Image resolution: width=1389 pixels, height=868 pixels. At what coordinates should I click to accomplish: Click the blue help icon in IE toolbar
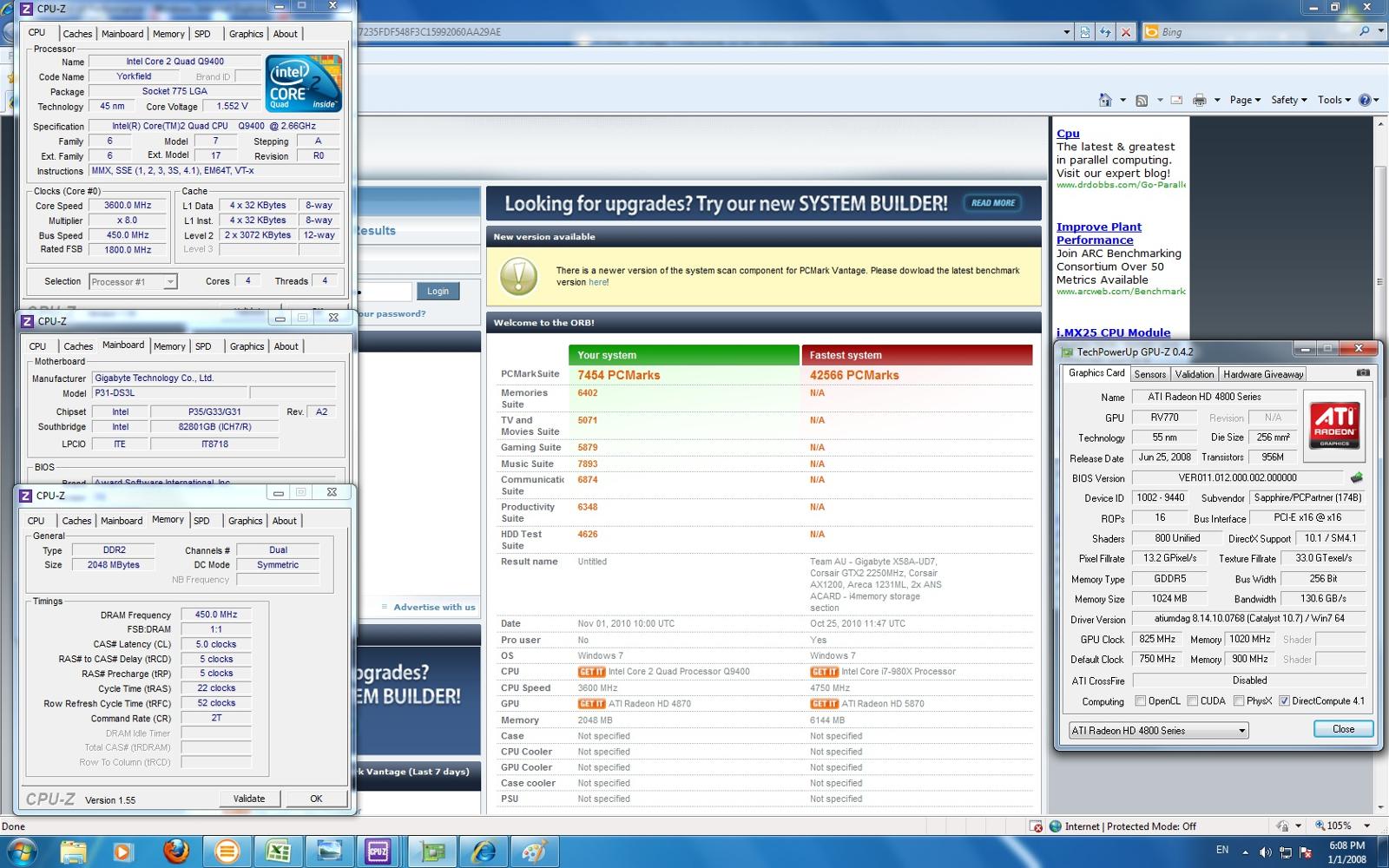click(1365, 100)
